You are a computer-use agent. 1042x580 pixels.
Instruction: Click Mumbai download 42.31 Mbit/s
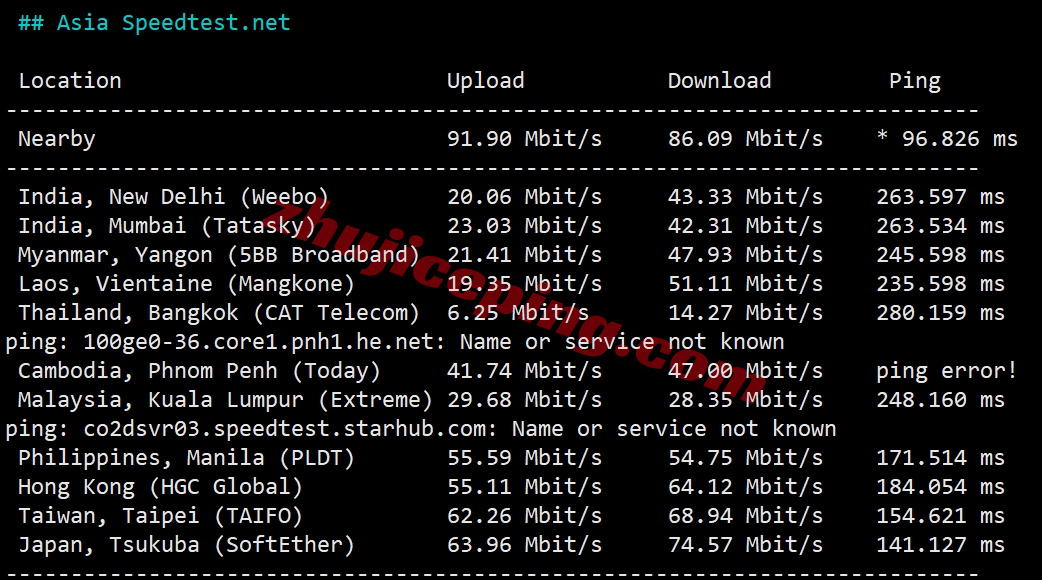point(745,226)
